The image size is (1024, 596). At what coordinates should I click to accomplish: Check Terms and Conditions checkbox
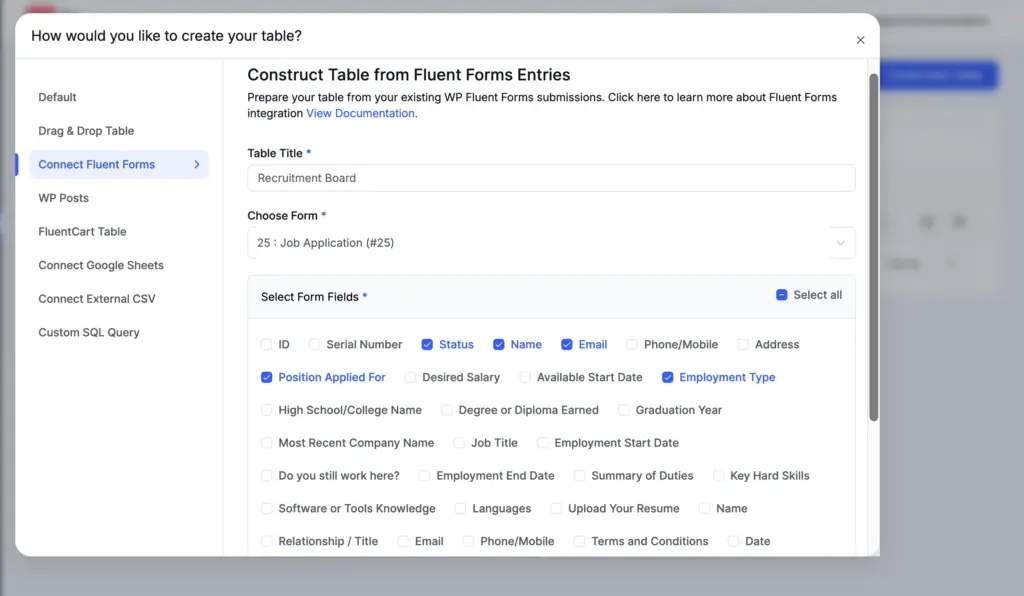tap(579, 541)
